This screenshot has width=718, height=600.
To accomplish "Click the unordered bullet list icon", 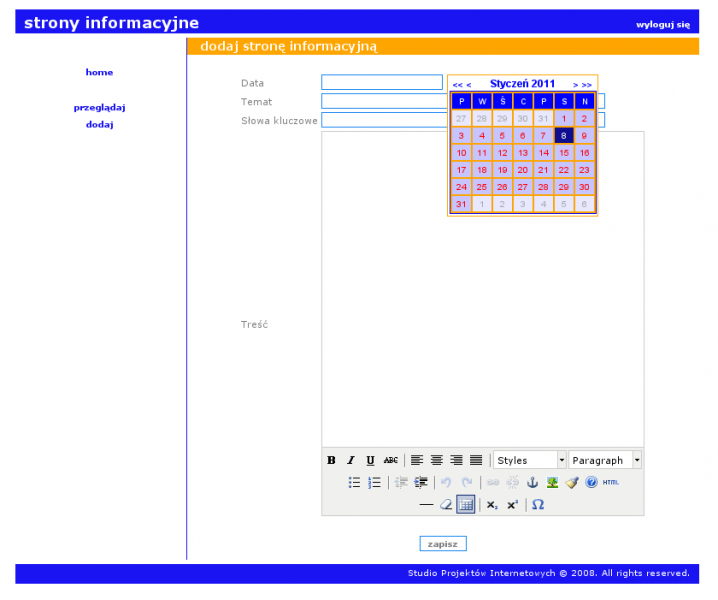I will point(354,482).
